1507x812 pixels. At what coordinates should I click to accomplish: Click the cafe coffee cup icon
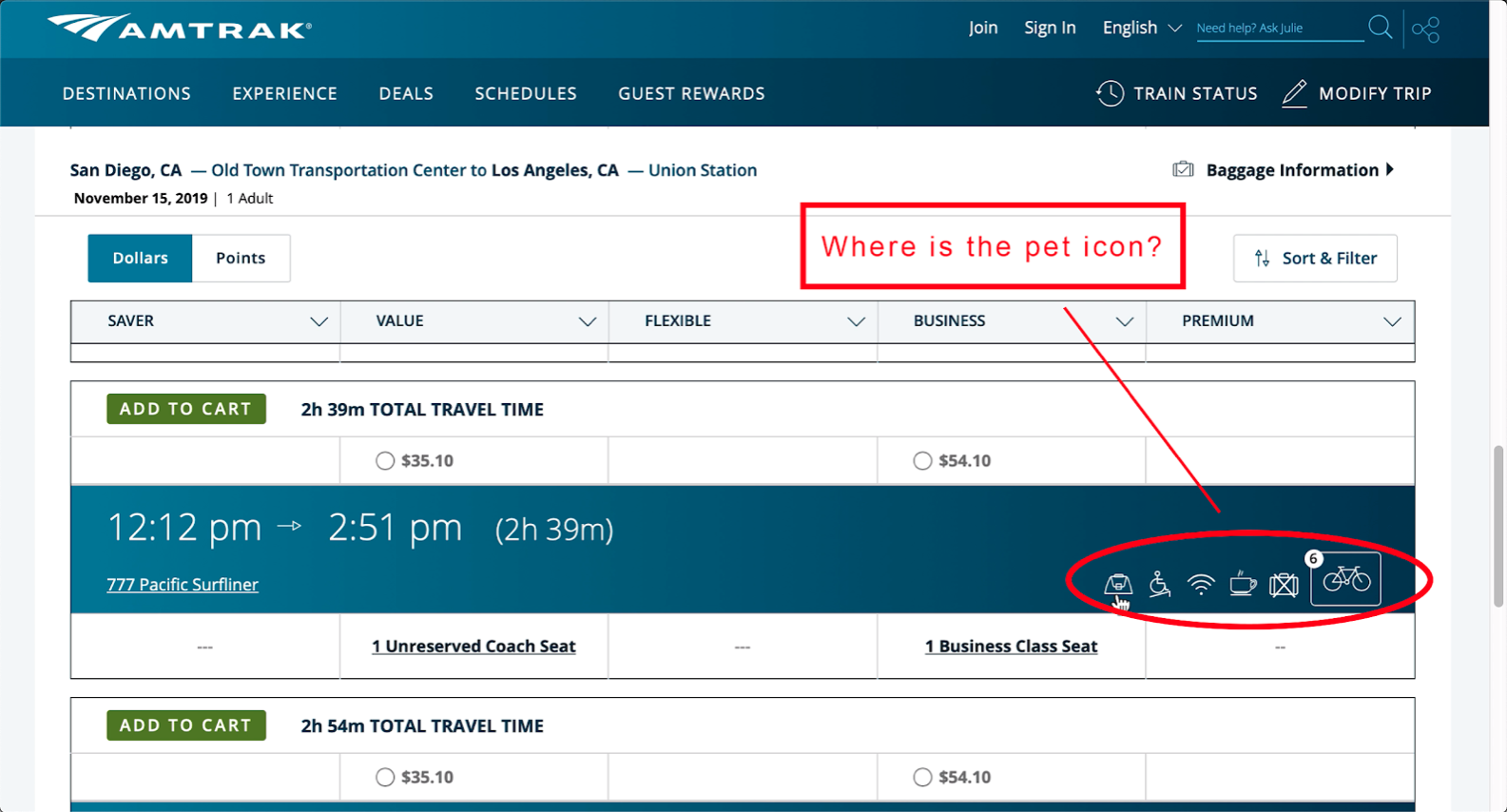click(1243, 584)
